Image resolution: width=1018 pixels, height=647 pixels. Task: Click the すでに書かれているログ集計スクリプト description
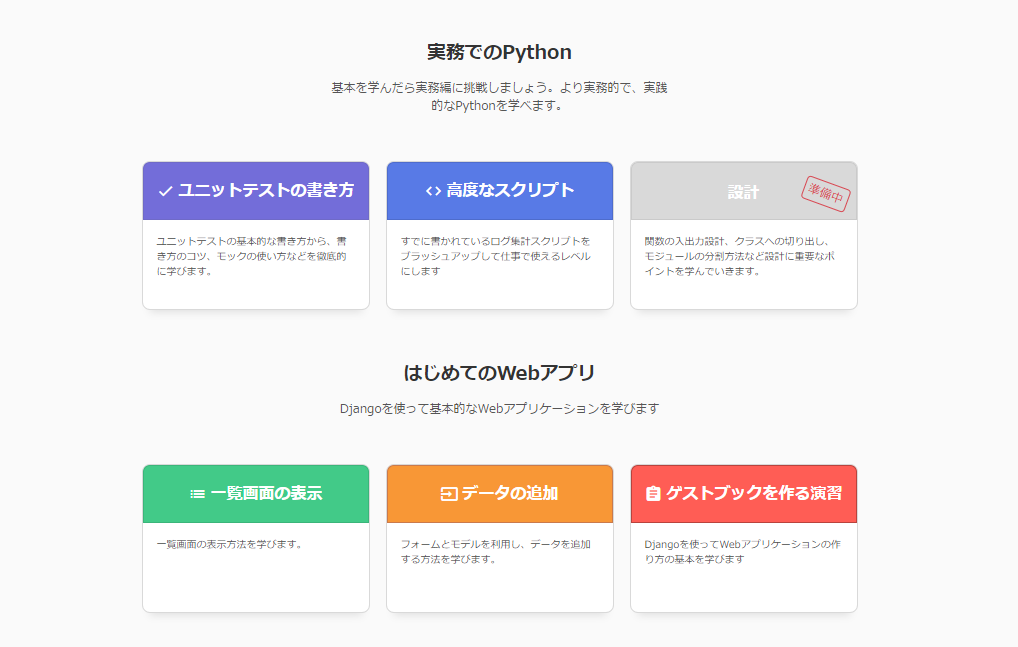pyautogui.click(x=495, y=256)
